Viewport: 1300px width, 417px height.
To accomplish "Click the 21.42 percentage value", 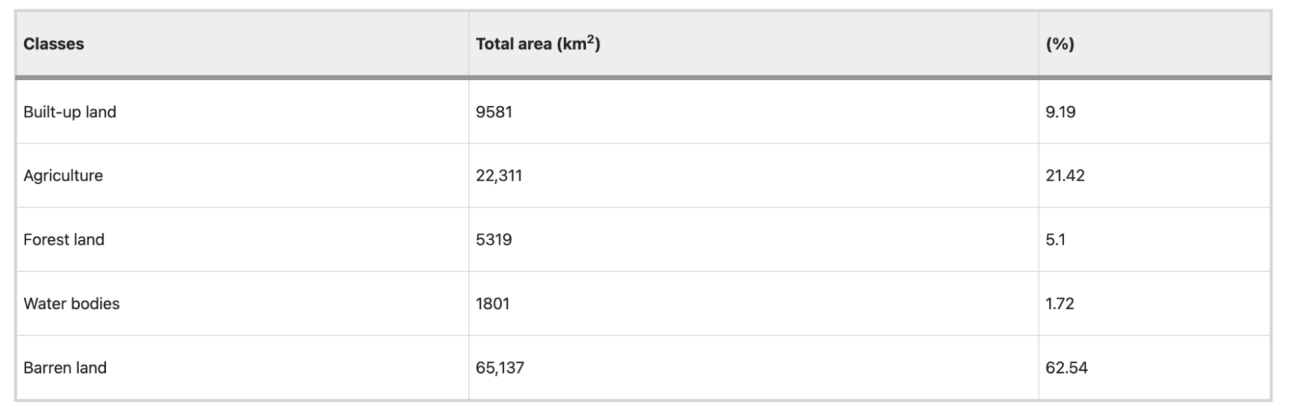I will [1063, 176].
